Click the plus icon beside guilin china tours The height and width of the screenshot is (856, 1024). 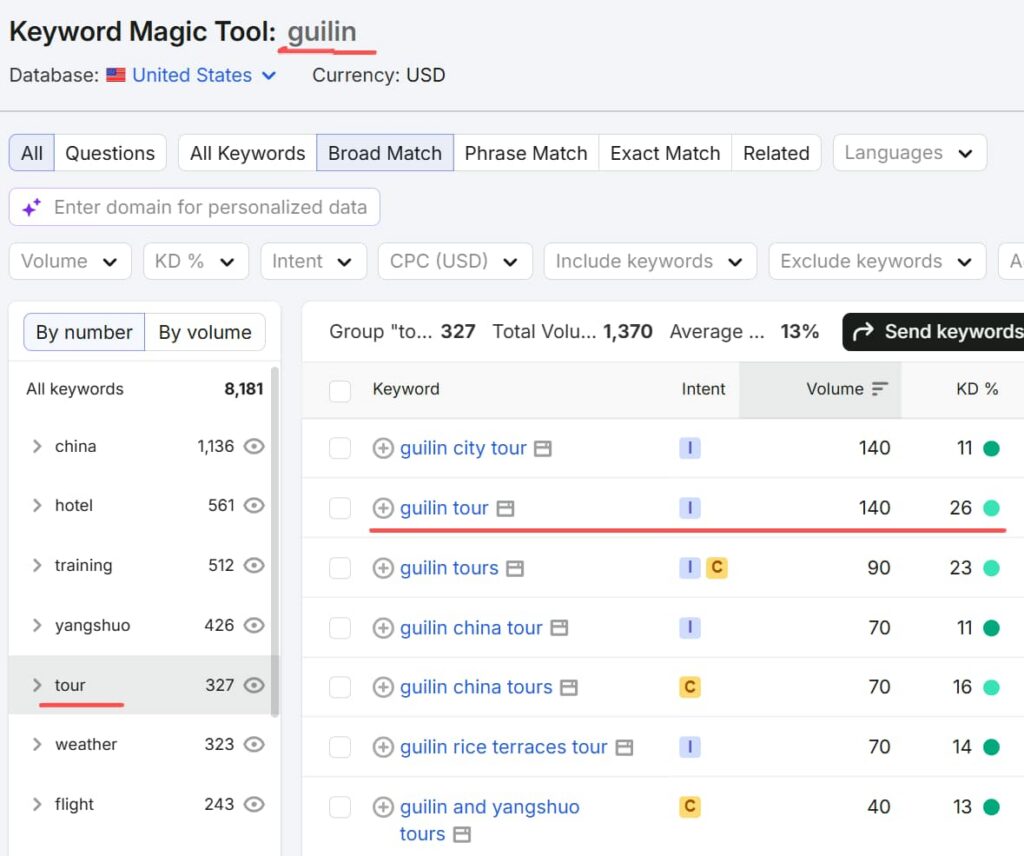pyautogui.click(x=383, y=688)
